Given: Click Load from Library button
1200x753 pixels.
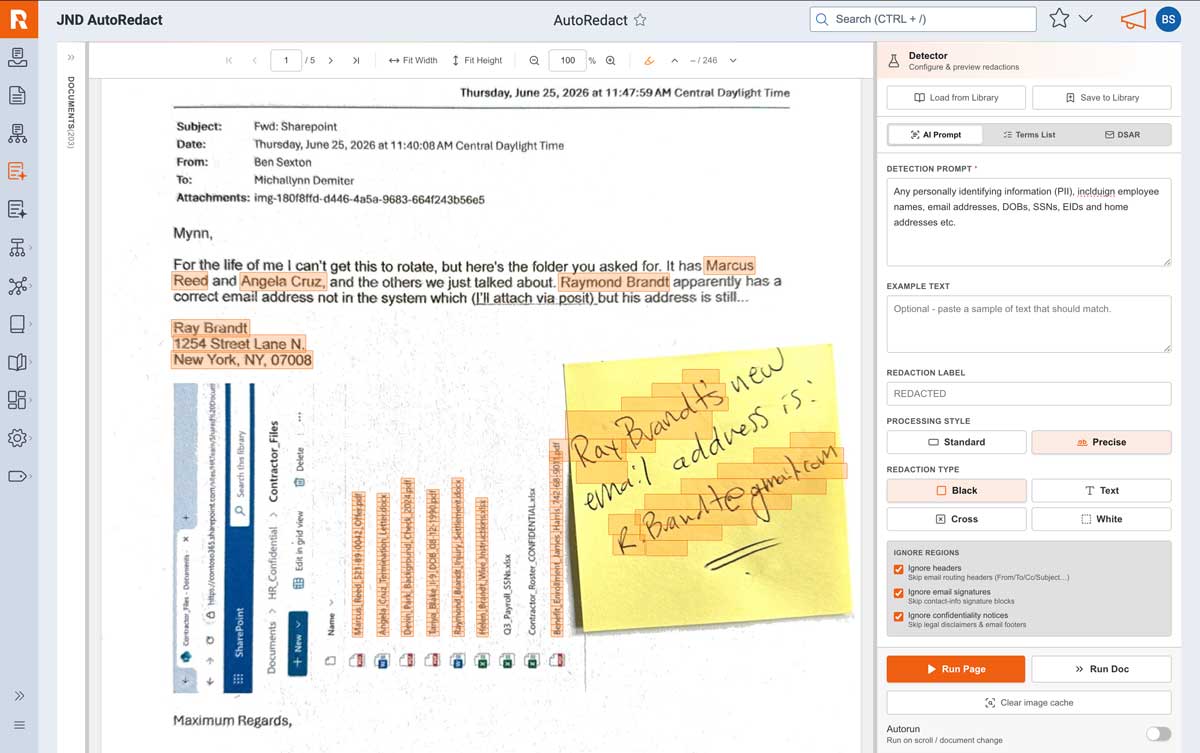Looking at the screenshot, I should [956, 98].
